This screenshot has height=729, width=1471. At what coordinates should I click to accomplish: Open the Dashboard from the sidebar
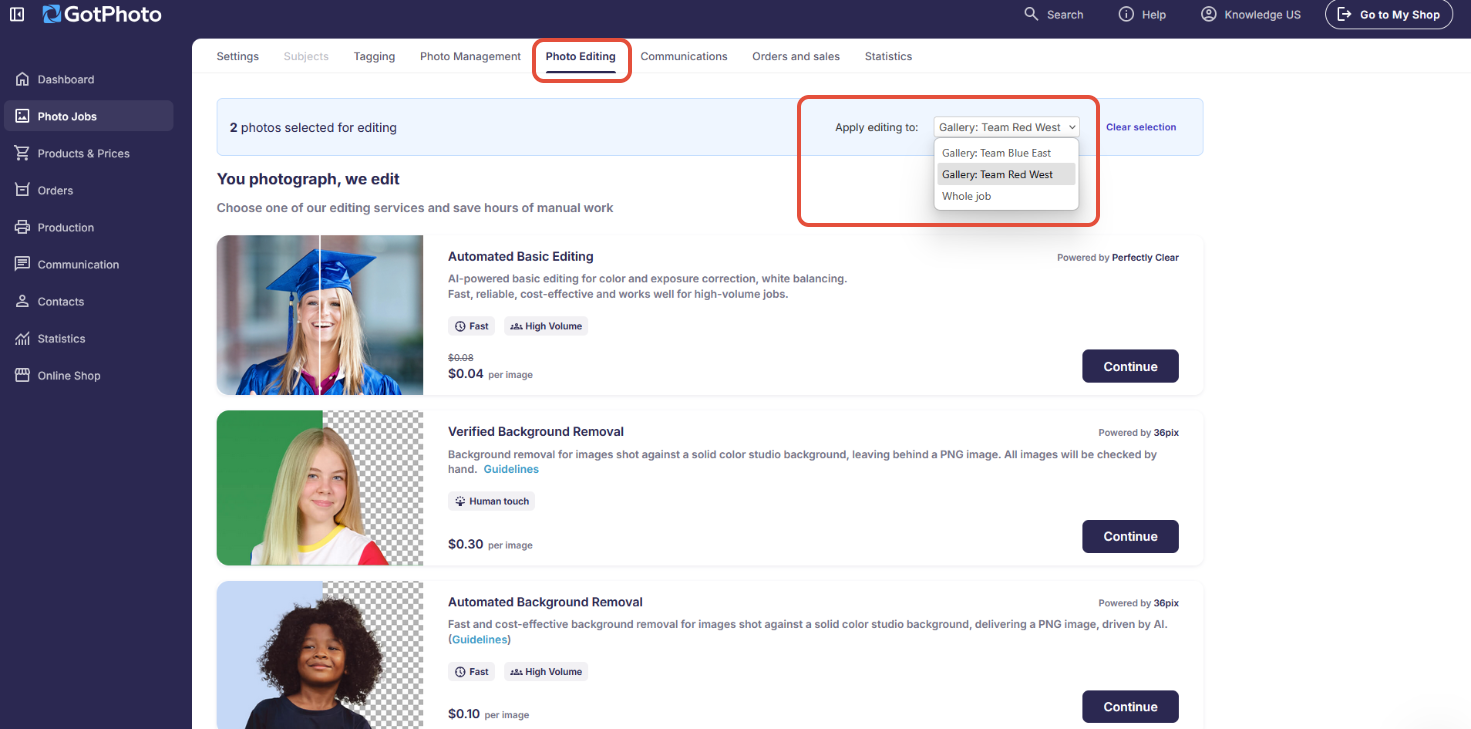67,79
